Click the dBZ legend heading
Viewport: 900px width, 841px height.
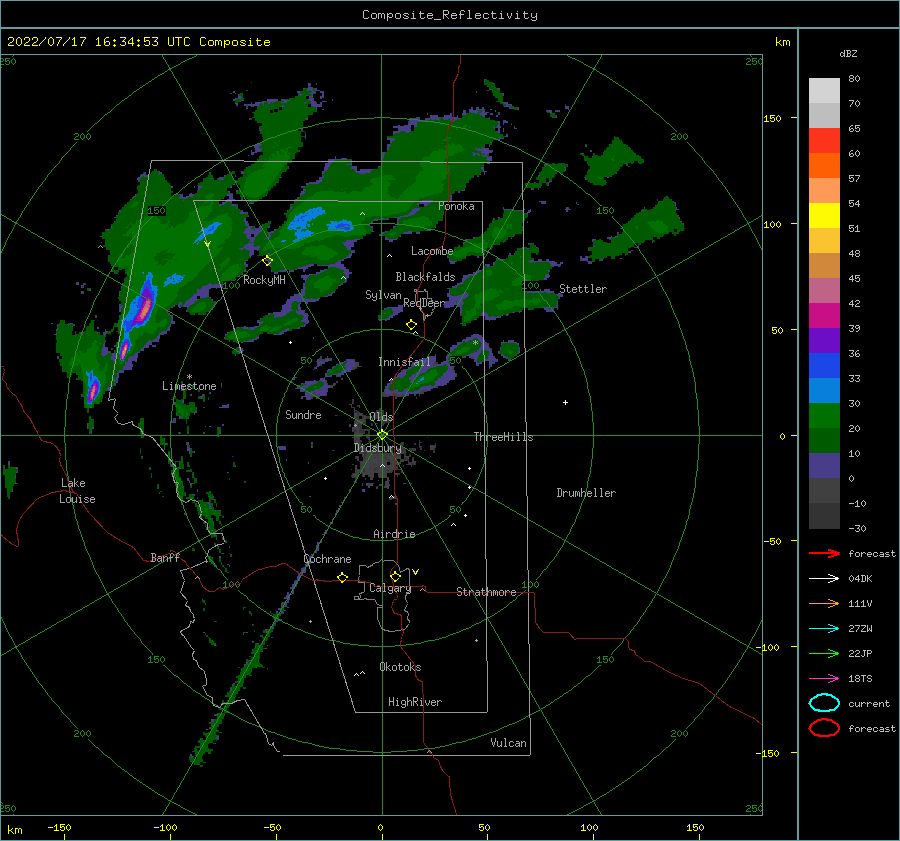tap(848, 54)
